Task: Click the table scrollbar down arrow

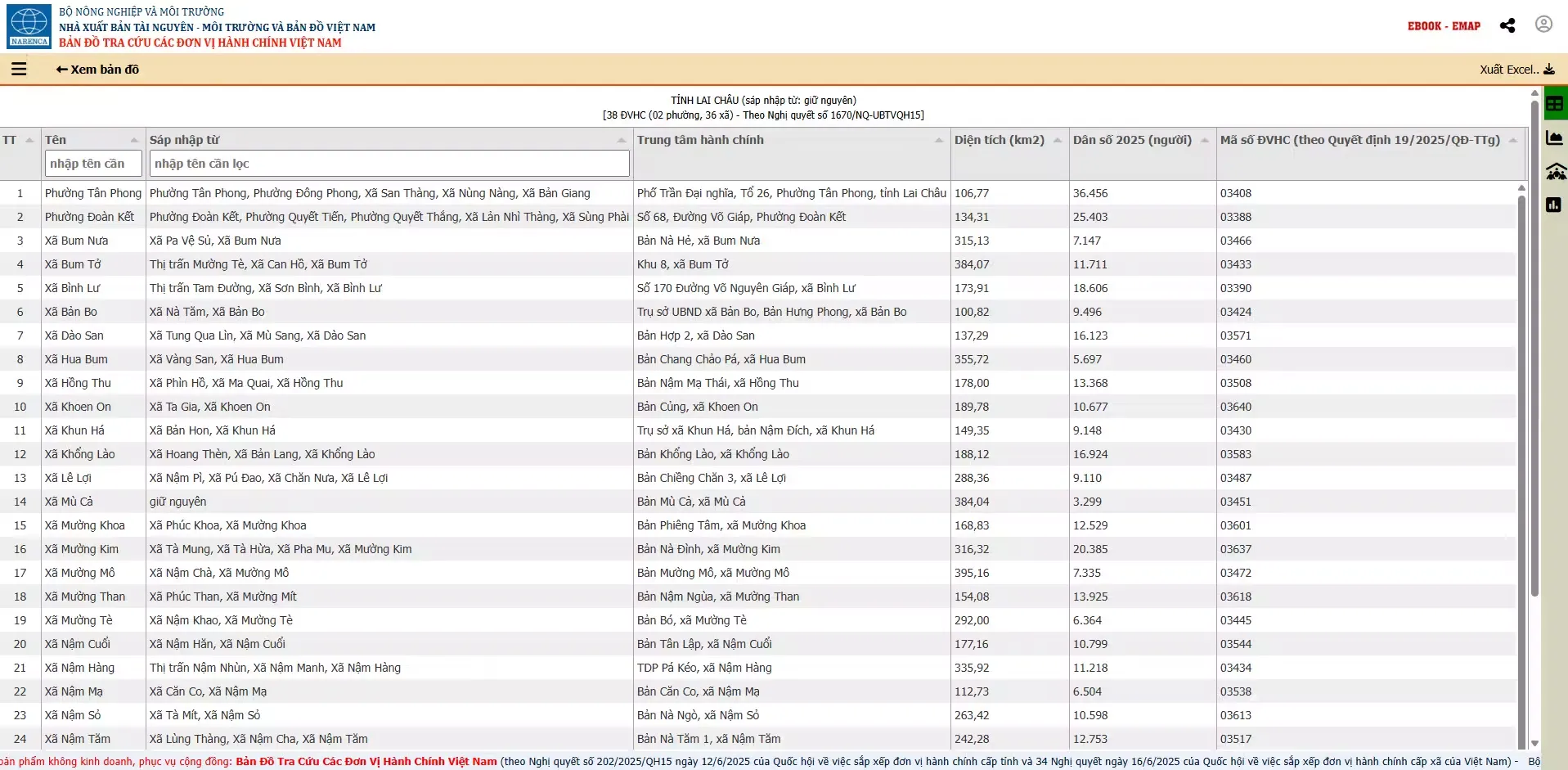Action: 1534,744
